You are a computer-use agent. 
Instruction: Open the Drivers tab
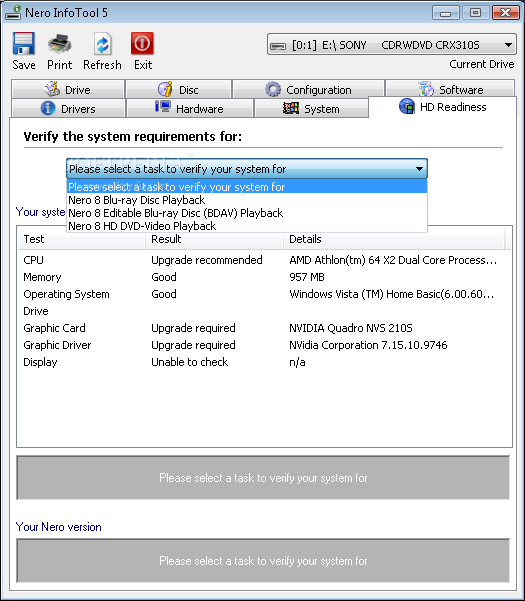tap(68, 108)
